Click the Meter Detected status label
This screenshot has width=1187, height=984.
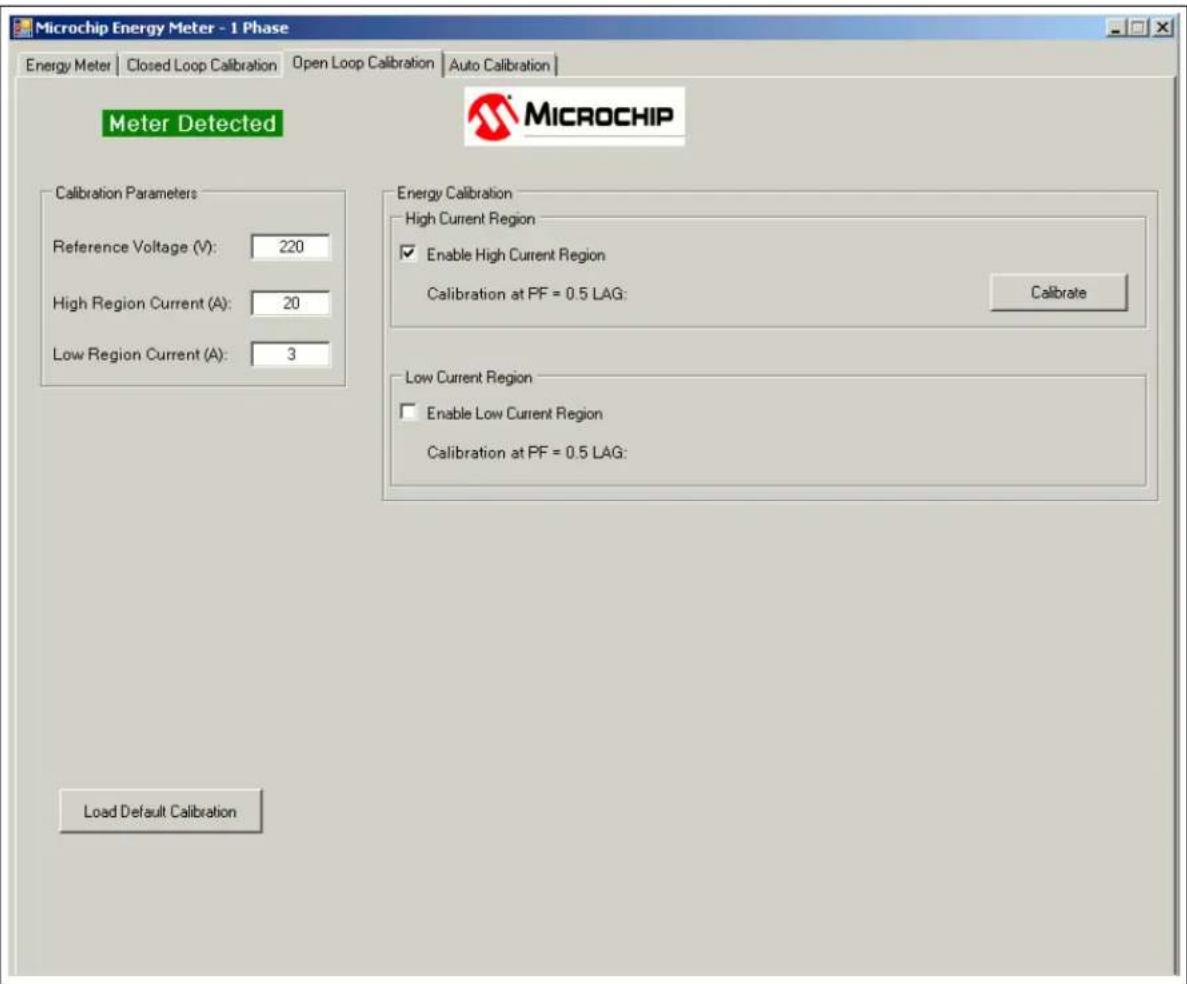[192, 123]
